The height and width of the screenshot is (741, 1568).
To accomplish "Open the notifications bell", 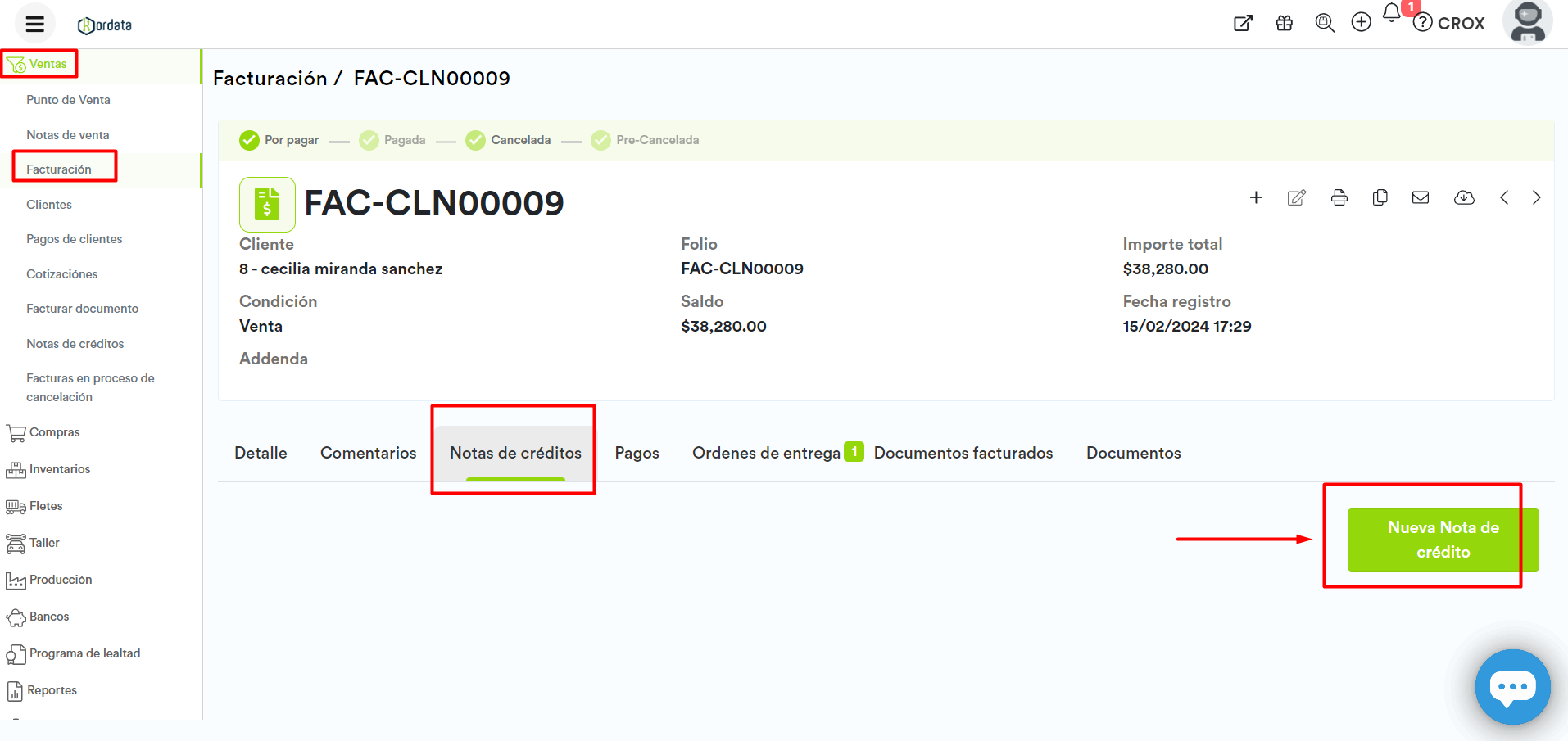I will 1391,13.
